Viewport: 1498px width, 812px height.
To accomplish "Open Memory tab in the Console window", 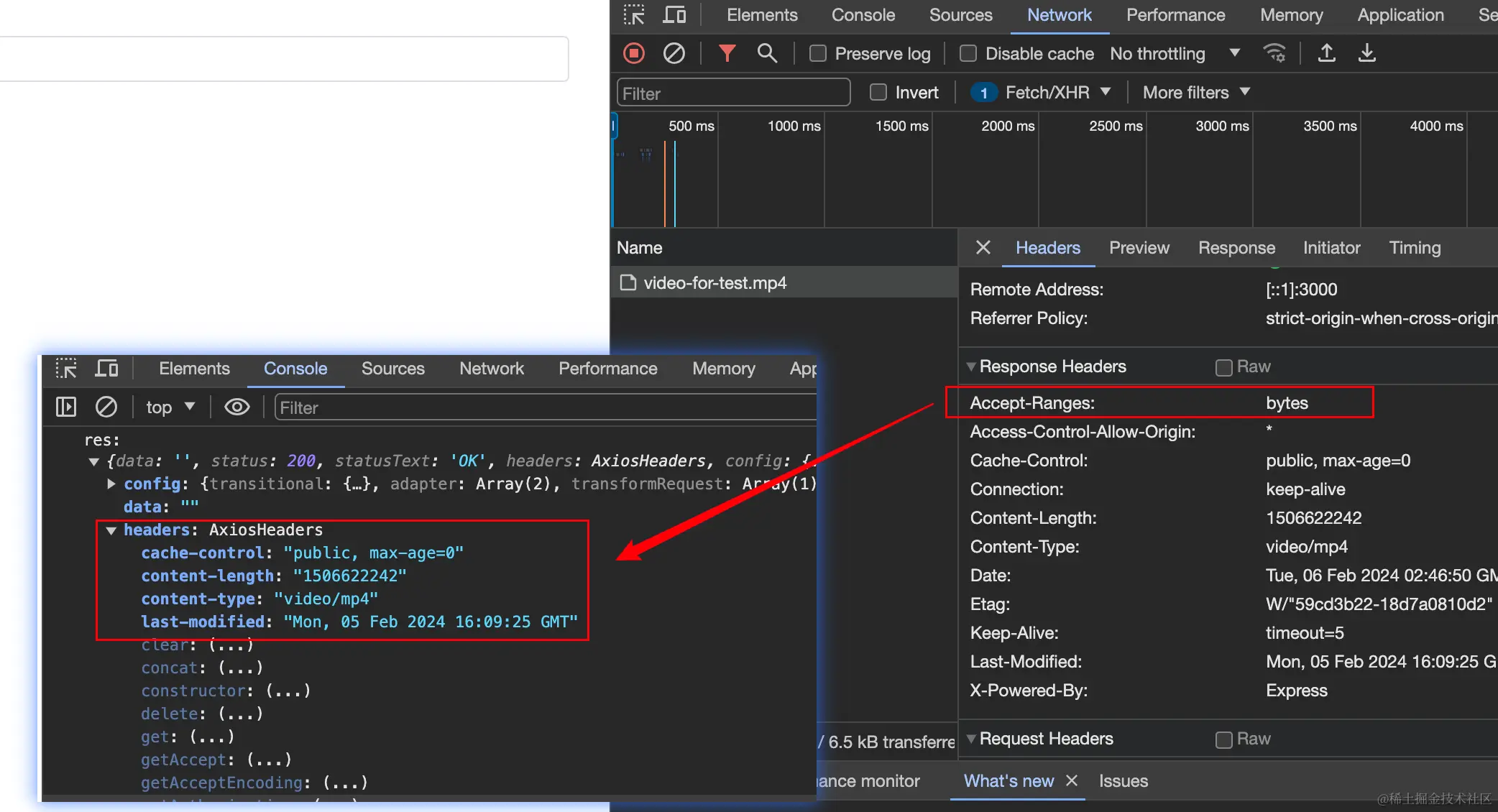I will (723, 369).
